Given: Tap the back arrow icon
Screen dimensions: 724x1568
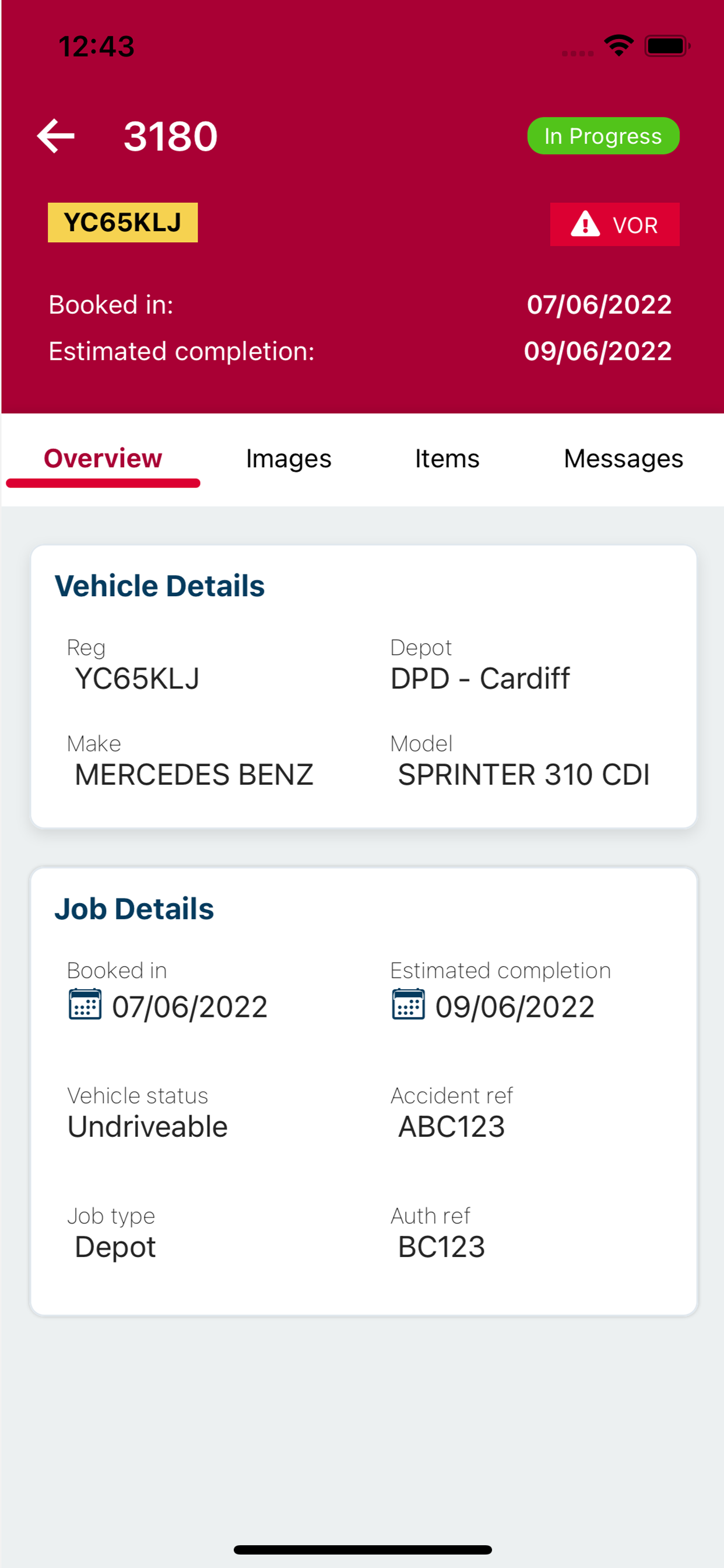Looking at the screenshot, I should point(55,136).
